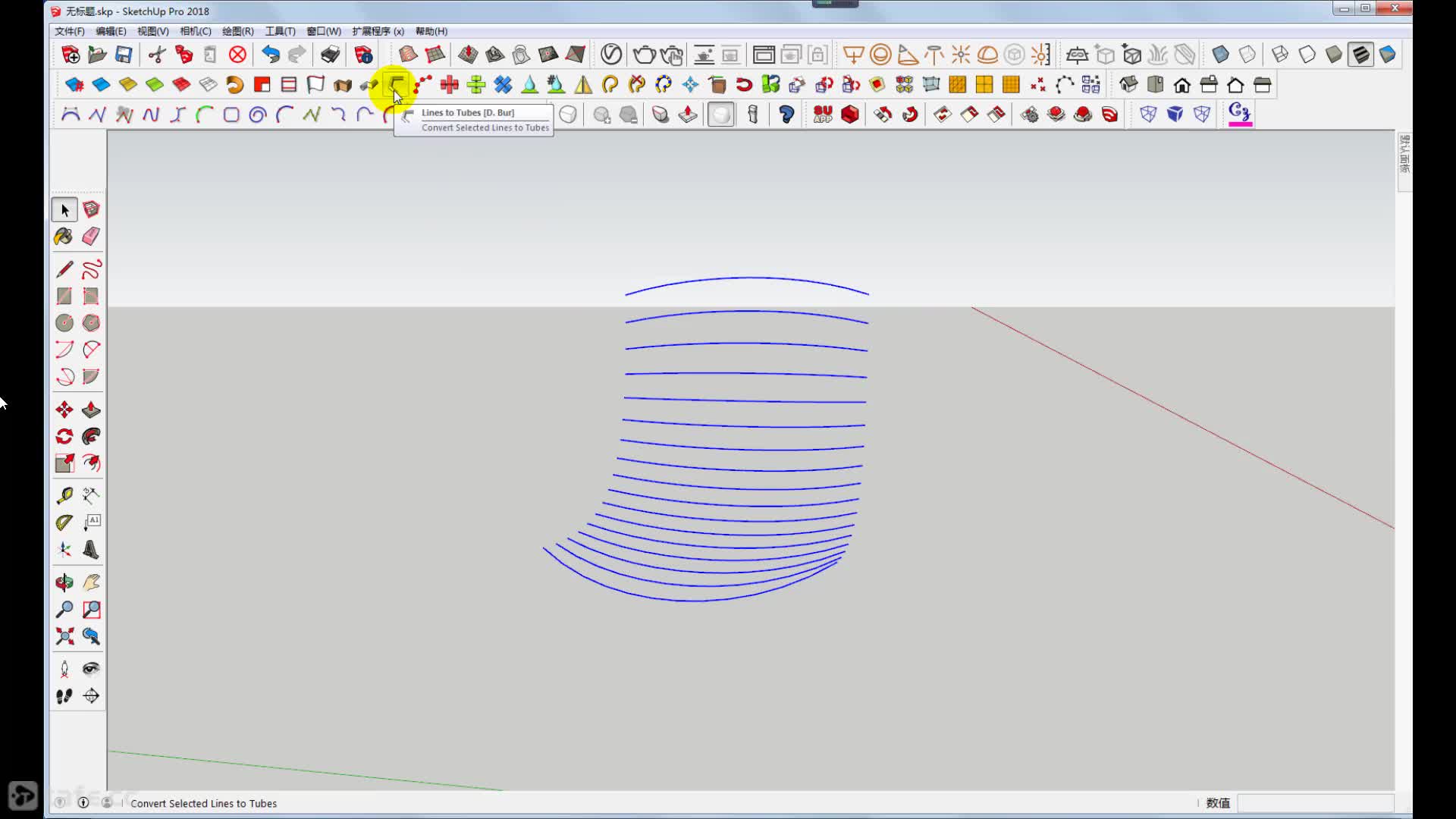This screenshot has width=1456, height=819.
Task: Click the Save floppy disk icon
Action: click(x=124, y=55)
